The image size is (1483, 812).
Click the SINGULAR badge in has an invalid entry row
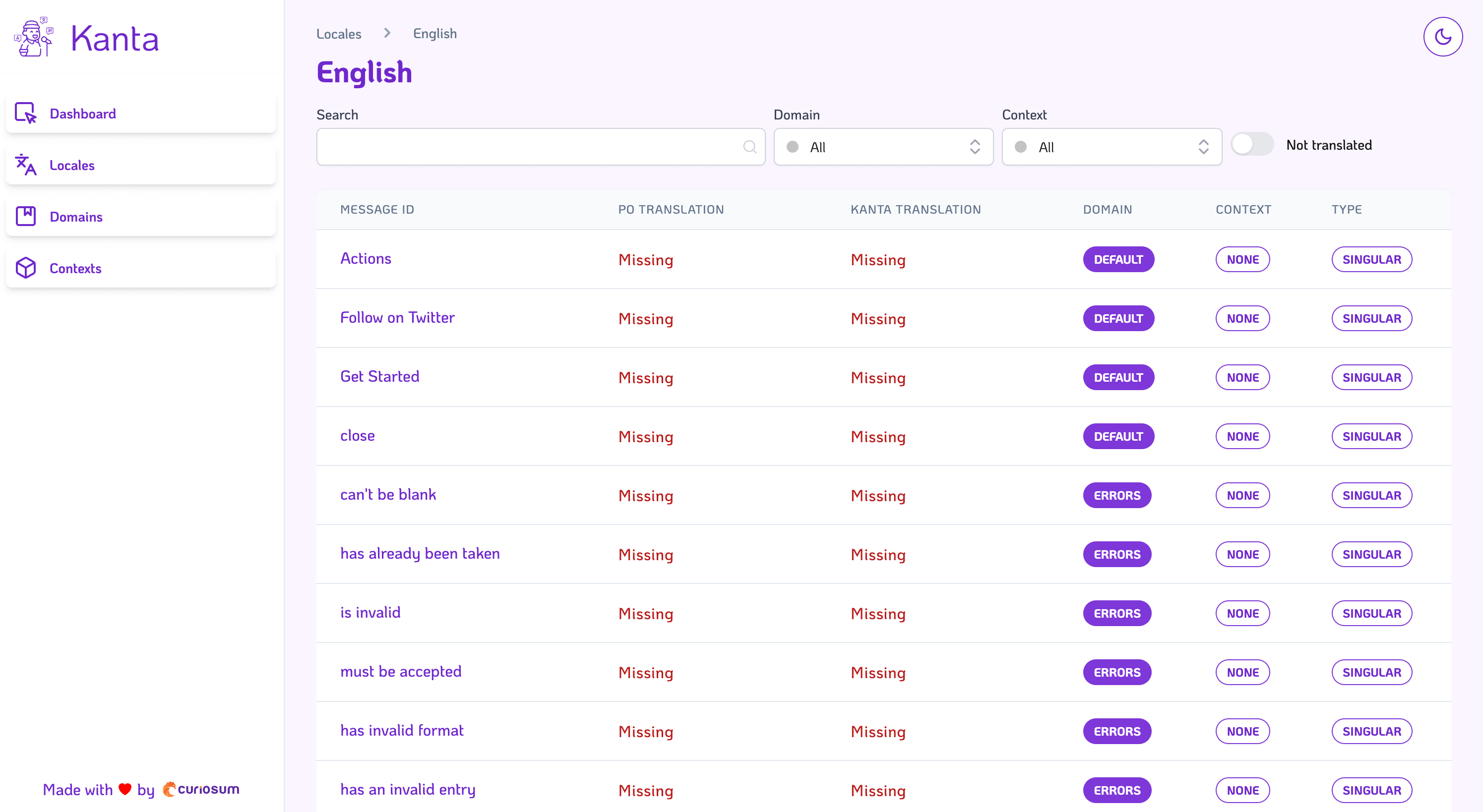tap(1371, 790)
